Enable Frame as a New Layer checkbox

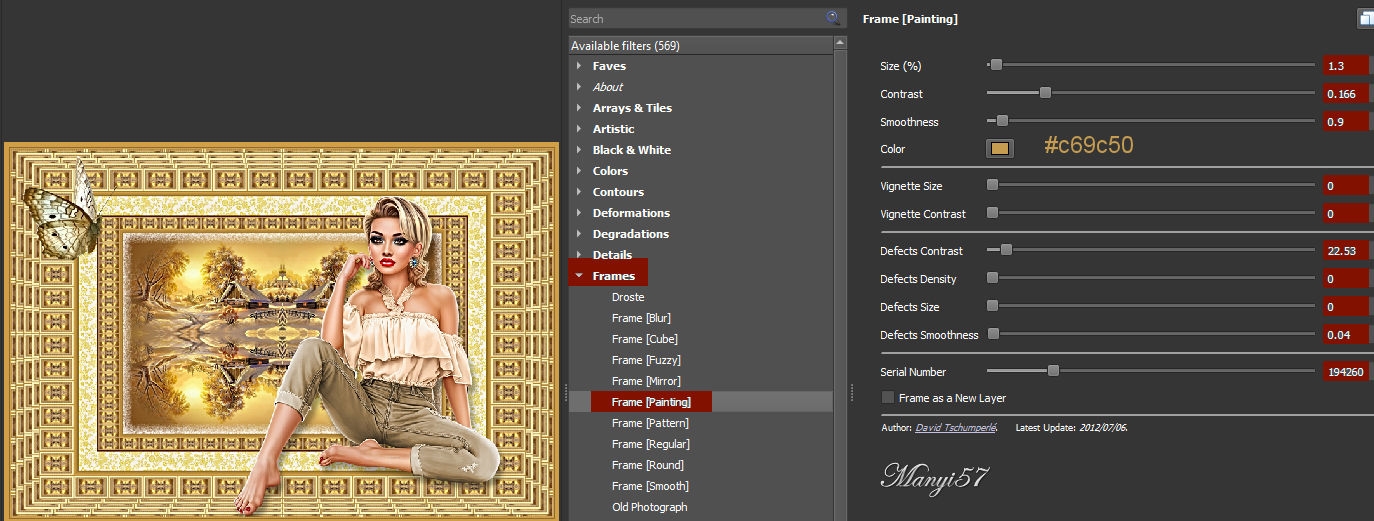[888, 398]
